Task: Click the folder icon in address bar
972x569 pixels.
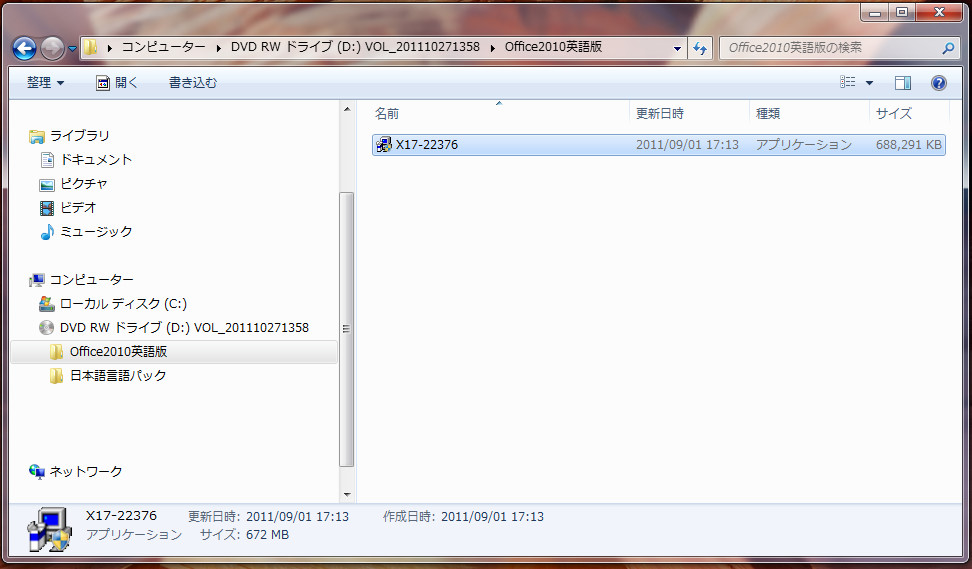Action: pos(91,47)
